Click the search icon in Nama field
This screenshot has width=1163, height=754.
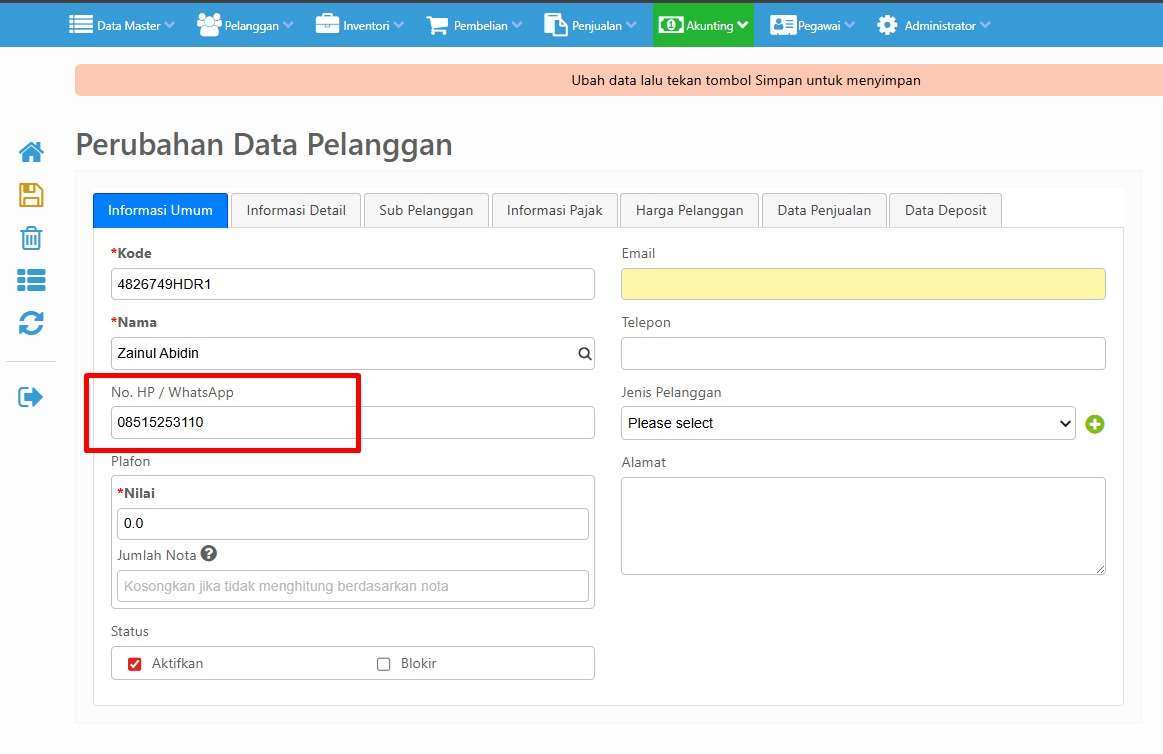pos(584,354)
